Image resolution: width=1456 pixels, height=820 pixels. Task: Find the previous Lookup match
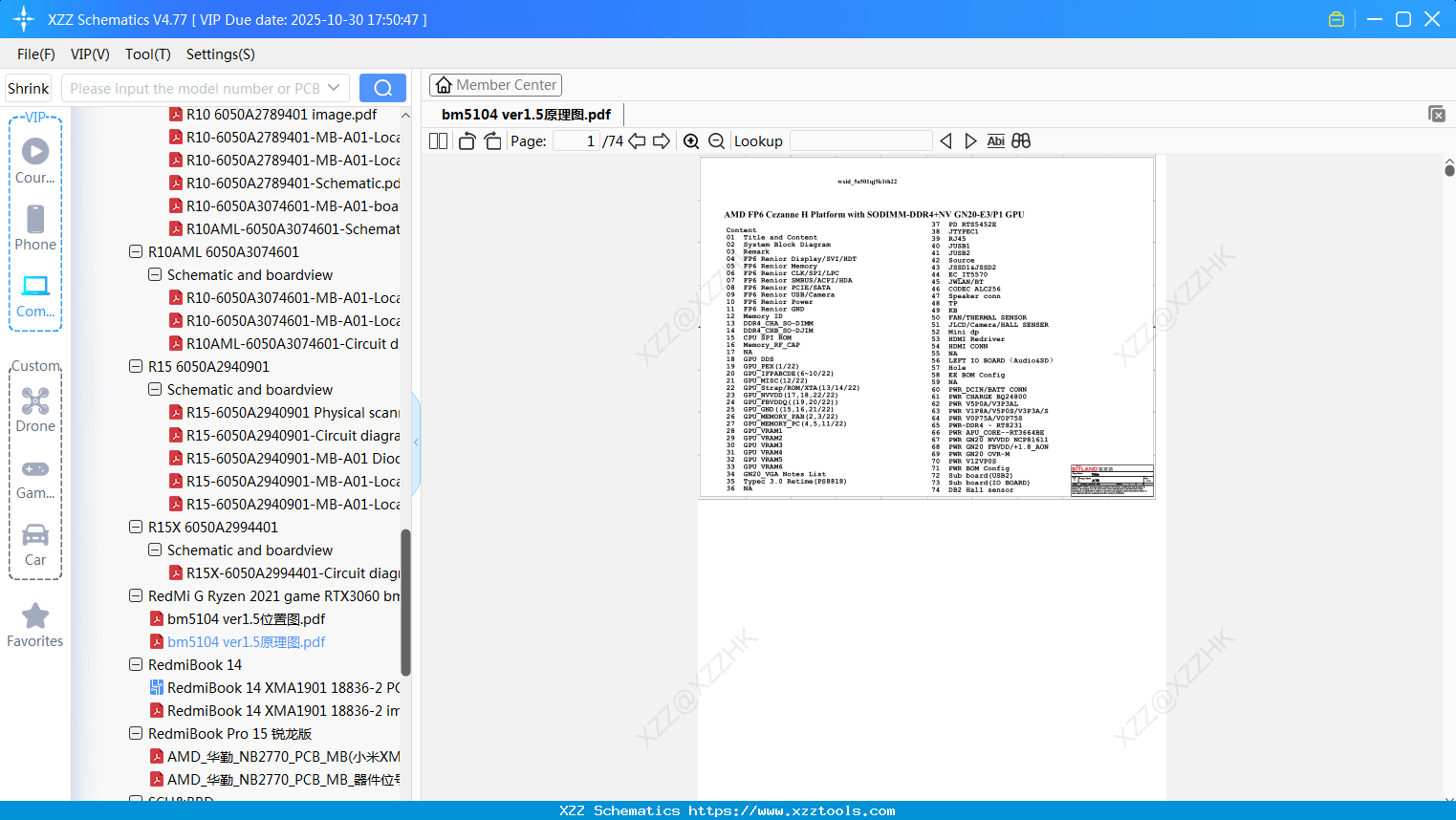945,140
